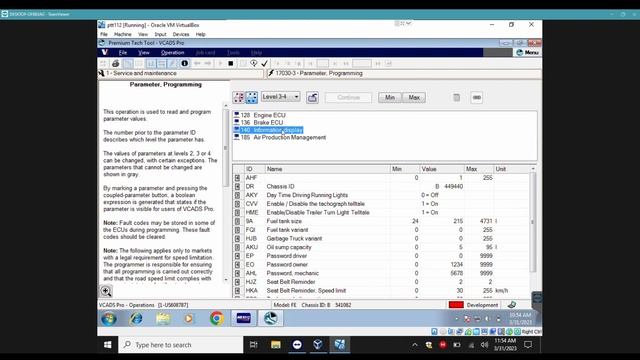Show hidden icons in host system tray
The width and height of the screenshot is (640, 360).
click(415, 345)
